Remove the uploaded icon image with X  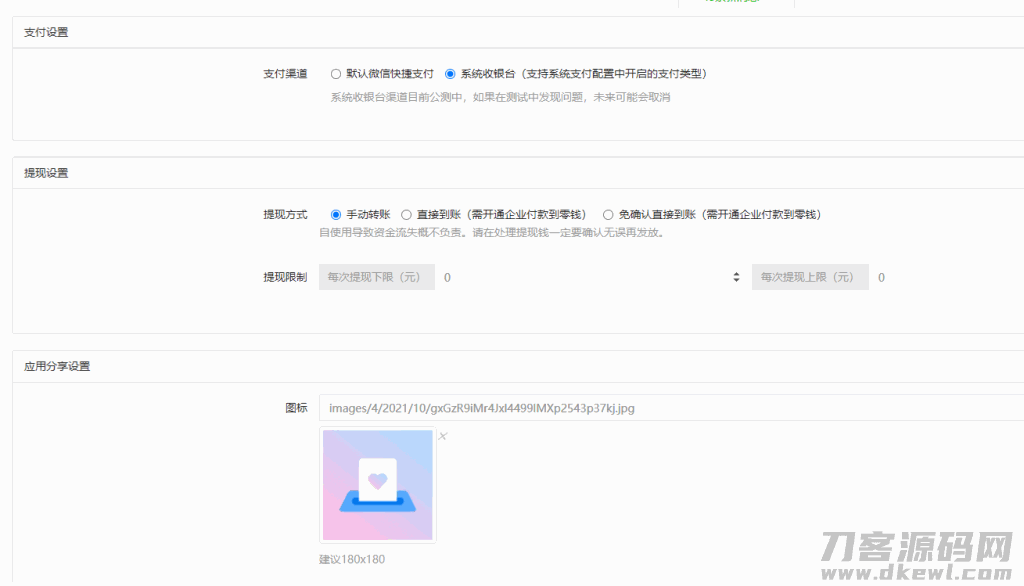pyautogui.click(x=443, y=436)
